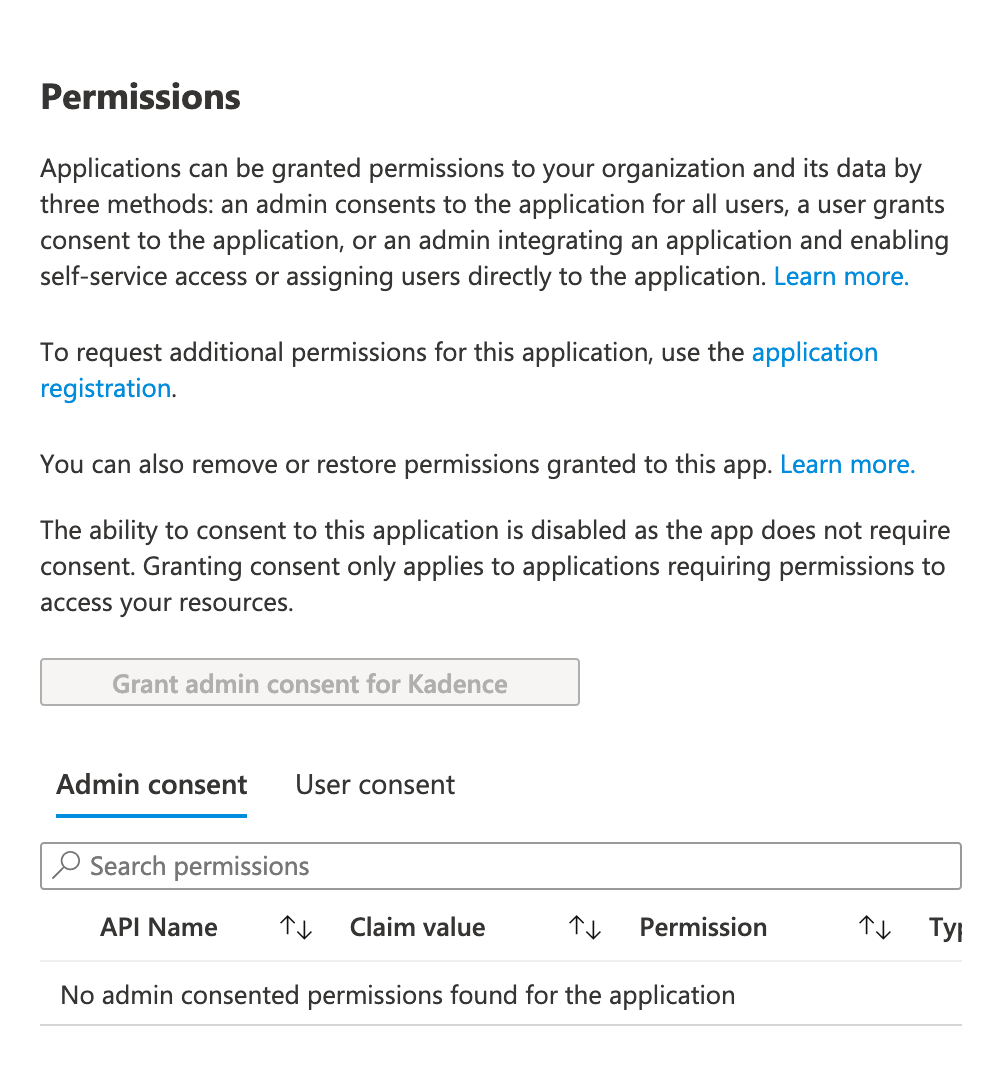Click the Permissions heading
This screenshot has height=1066, width=1002.
tap(141, 97)
